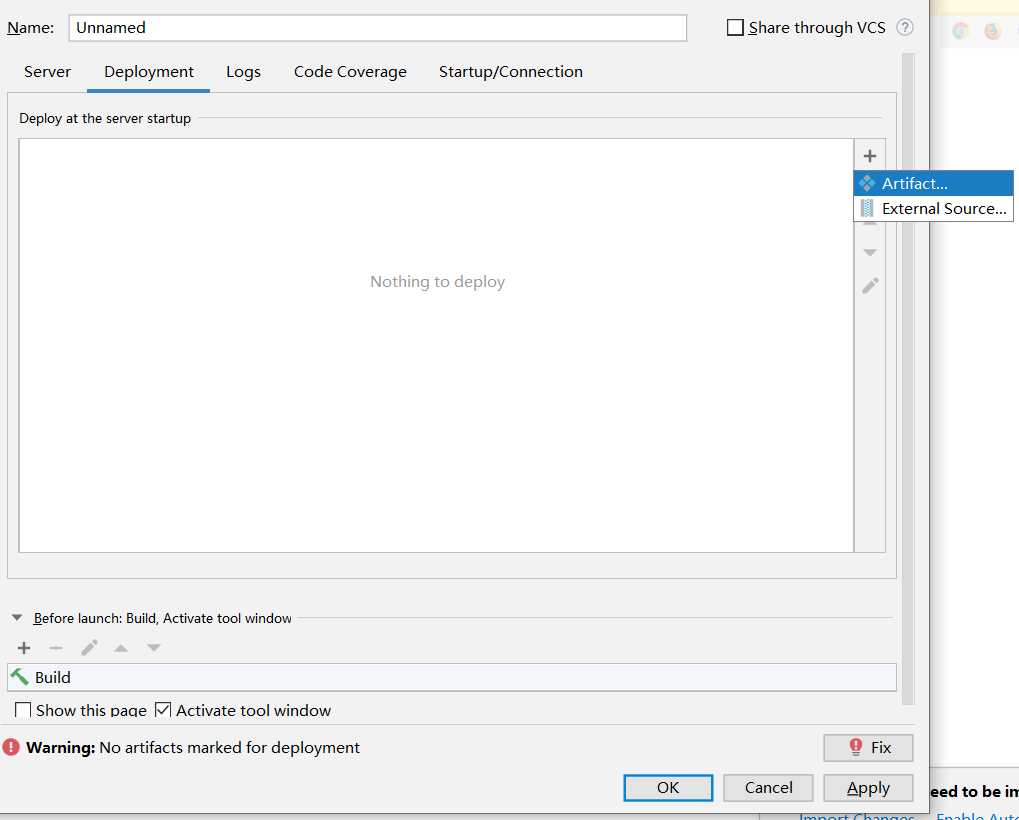Click the plus icon to add deployment

pos(870,156)
